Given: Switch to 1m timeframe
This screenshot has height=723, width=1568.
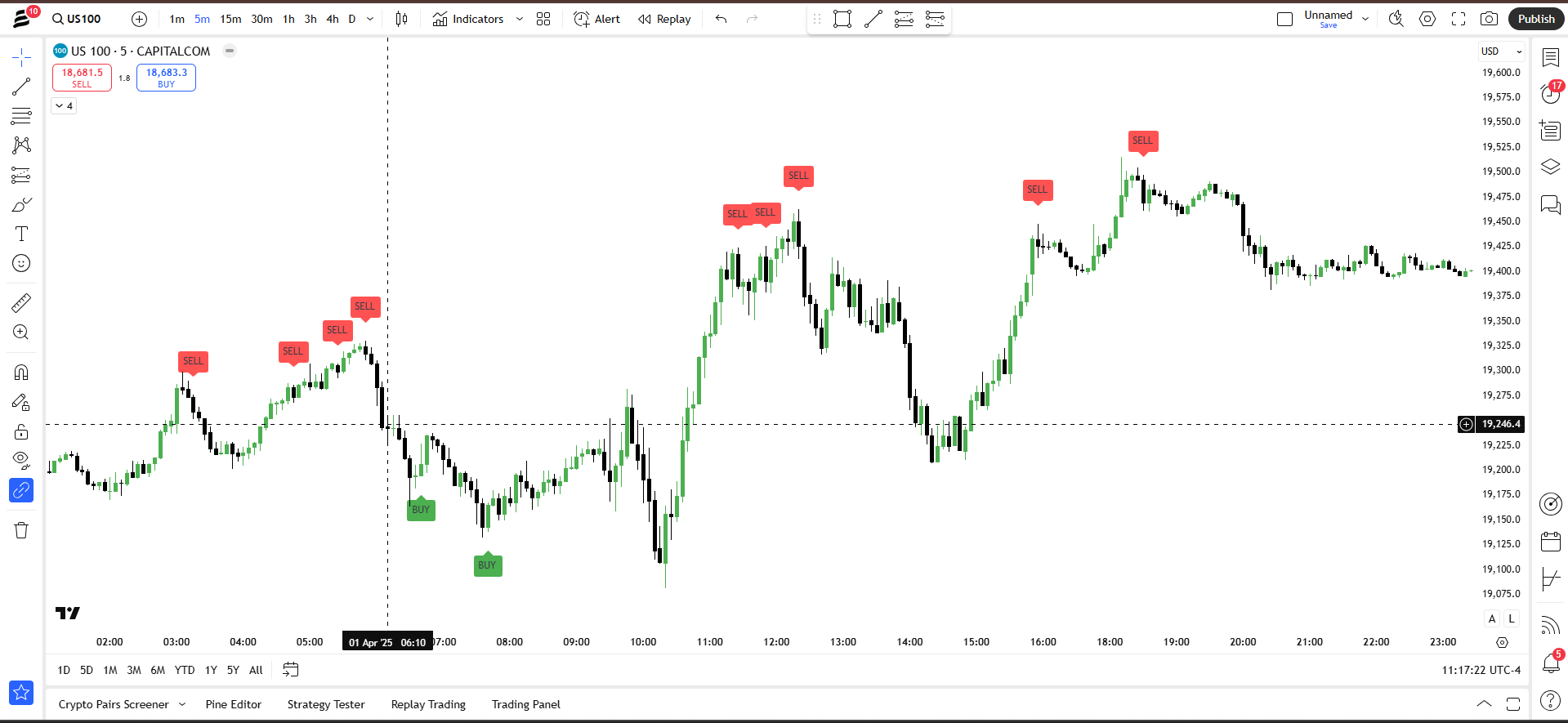Looking at the screenshot, I should coord(177,19).
